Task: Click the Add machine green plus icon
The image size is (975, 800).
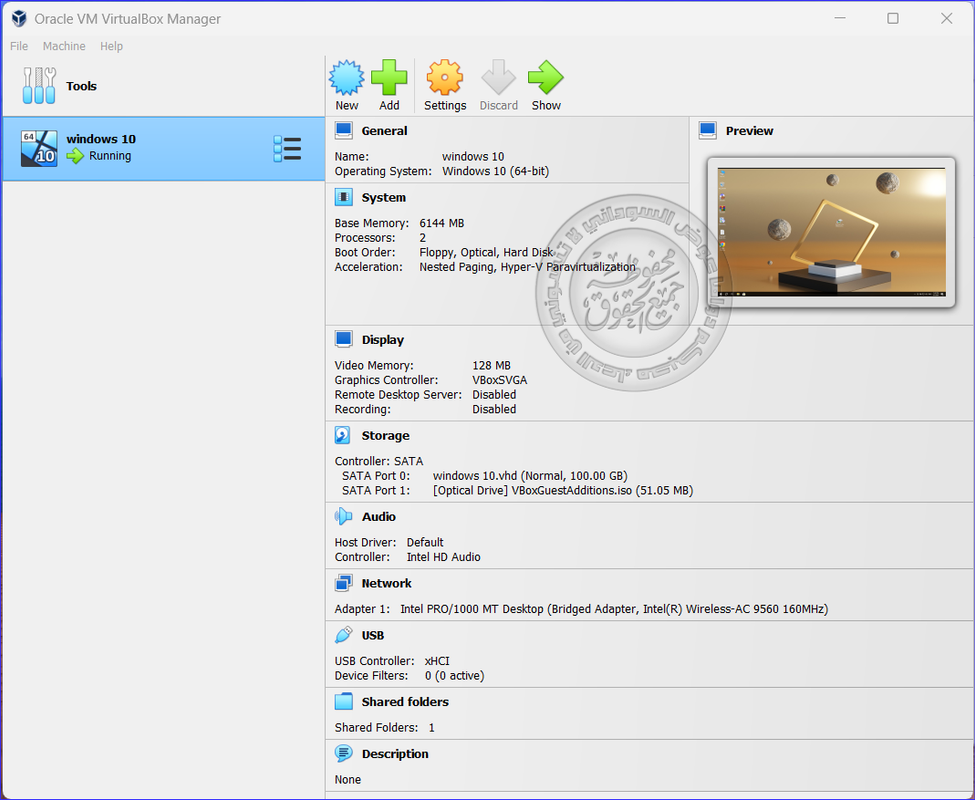Action: pyautogui.click(x=389, y=78)
